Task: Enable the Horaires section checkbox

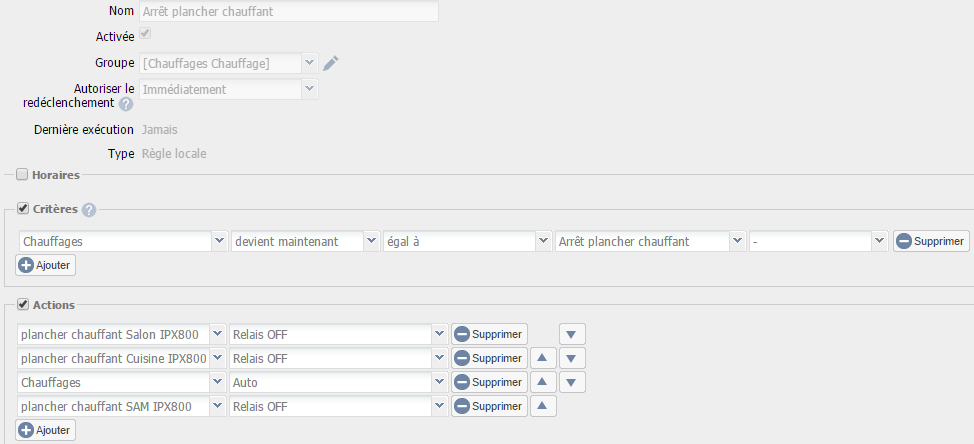Action: (24, 175)
